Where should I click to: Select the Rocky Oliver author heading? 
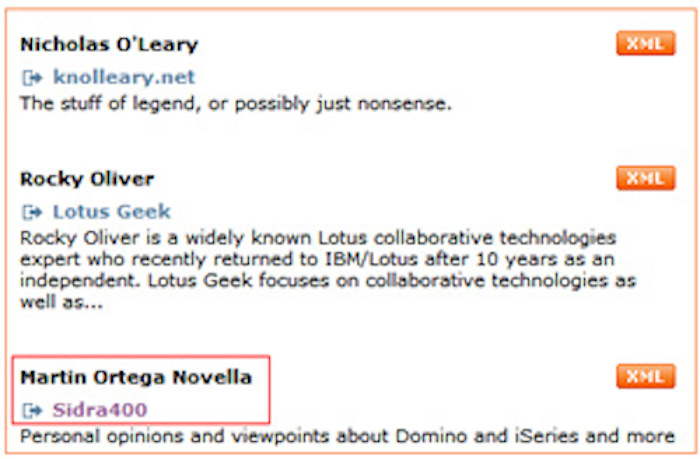click(x=87, y=179)
